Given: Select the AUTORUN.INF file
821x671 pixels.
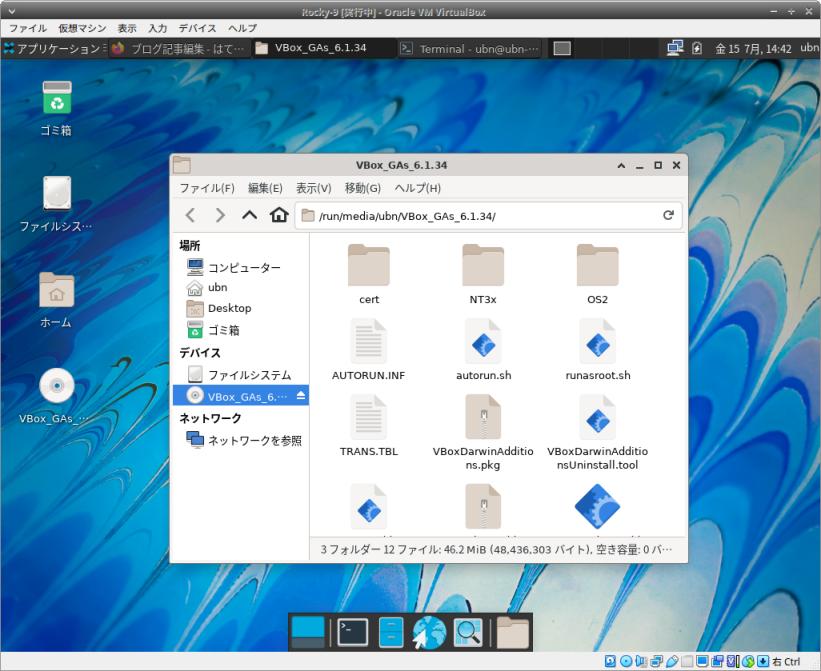Looking at the screenshot, I should pos(369,350).
